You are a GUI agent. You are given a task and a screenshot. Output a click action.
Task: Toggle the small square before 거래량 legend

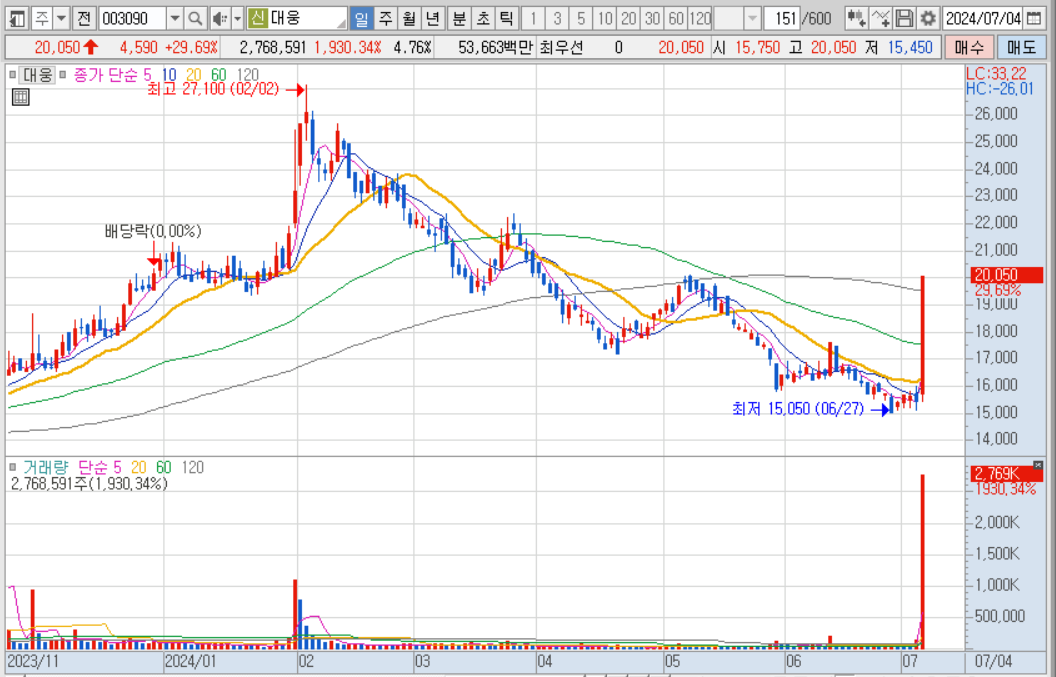click(13, 467)
